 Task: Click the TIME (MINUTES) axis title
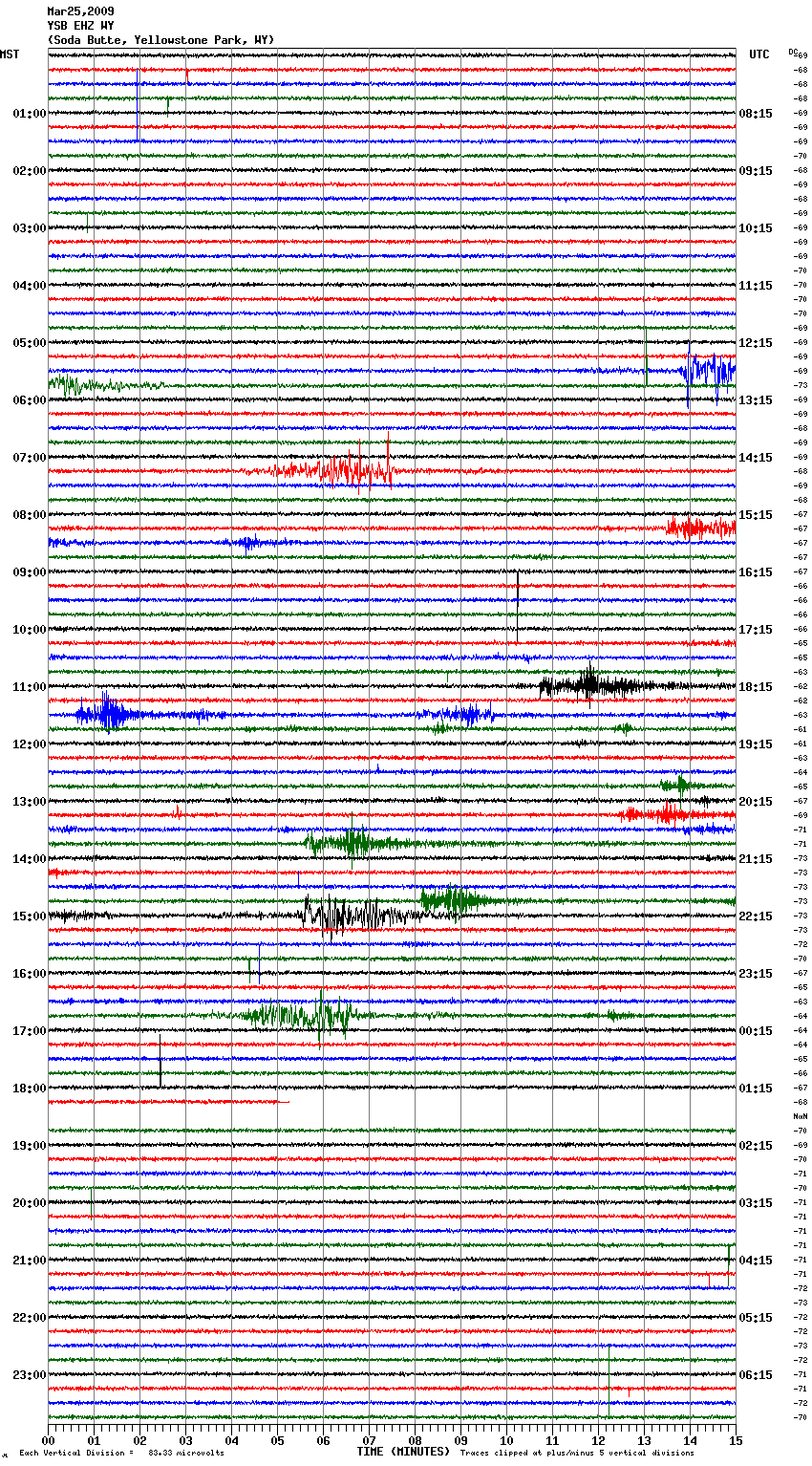(403, 1452)
